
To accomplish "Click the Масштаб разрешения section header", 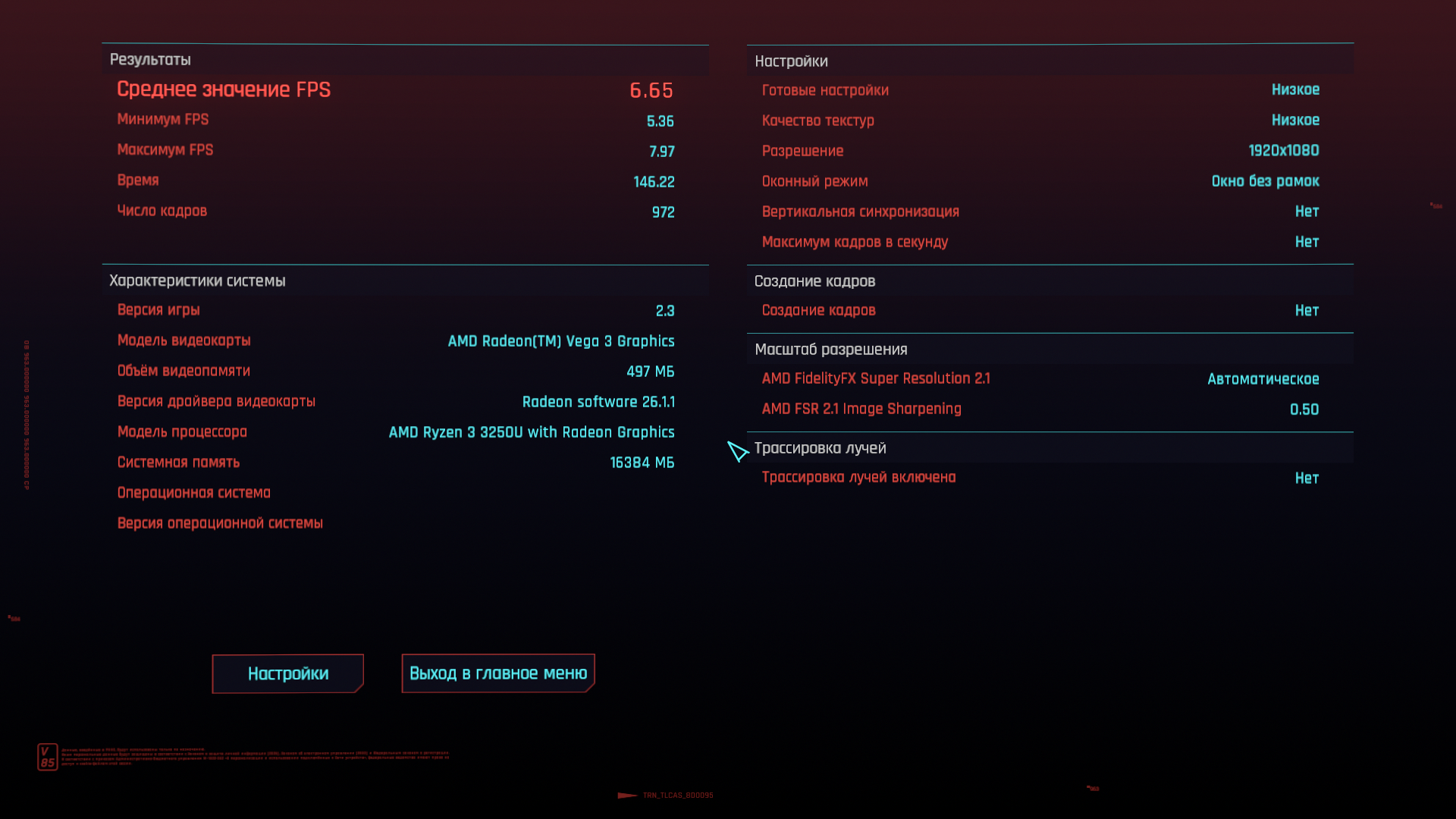I will coord(830,350).
